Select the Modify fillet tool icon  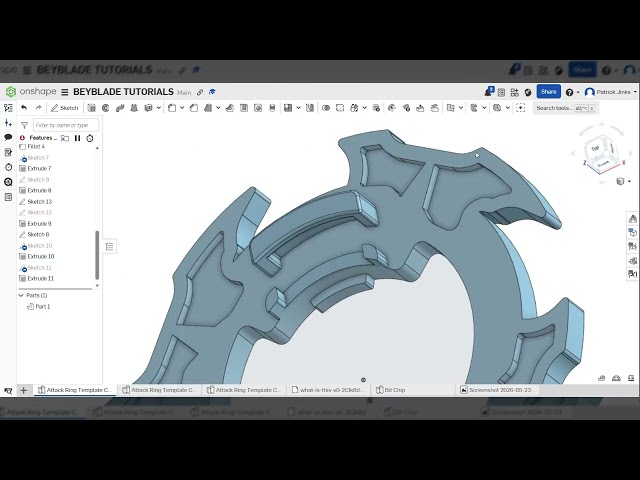coord(392,108)
